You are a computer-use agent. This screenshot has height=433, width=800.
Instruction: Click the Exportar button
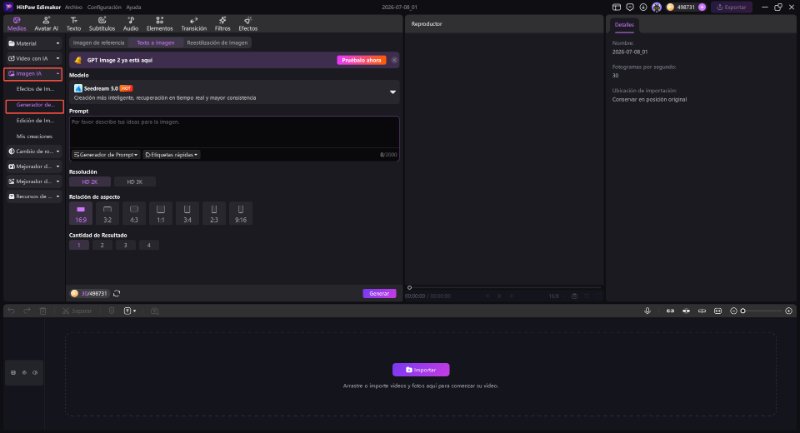[731, 7]
